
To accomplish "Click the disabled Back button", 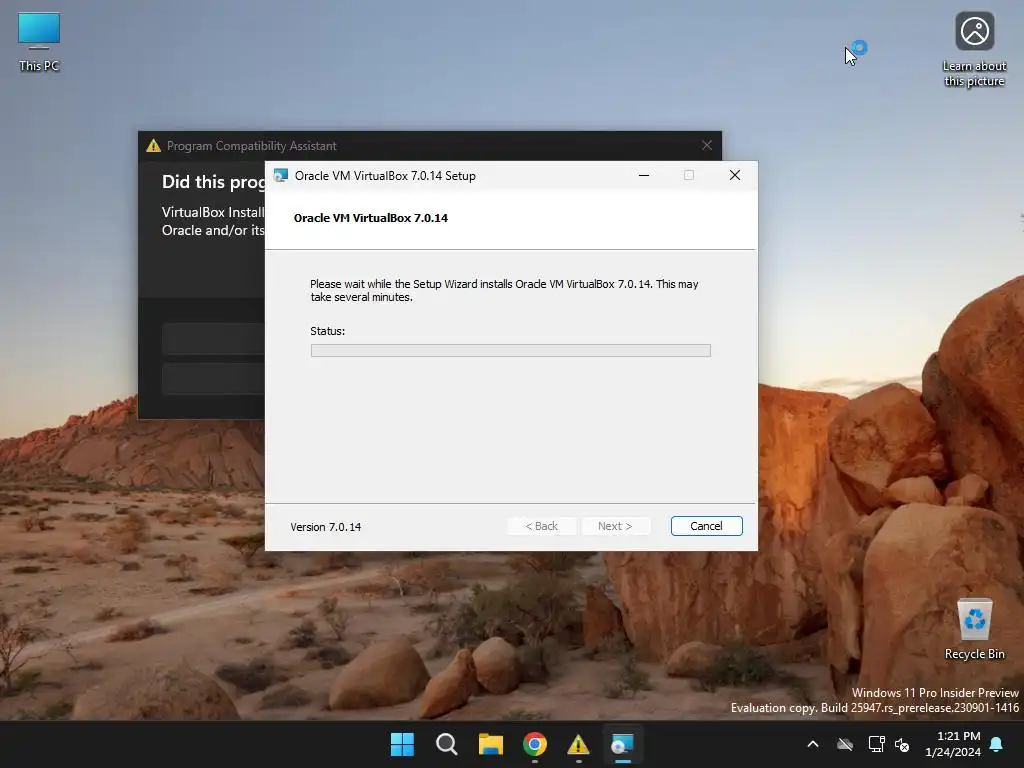I will [x=541, y=526].
